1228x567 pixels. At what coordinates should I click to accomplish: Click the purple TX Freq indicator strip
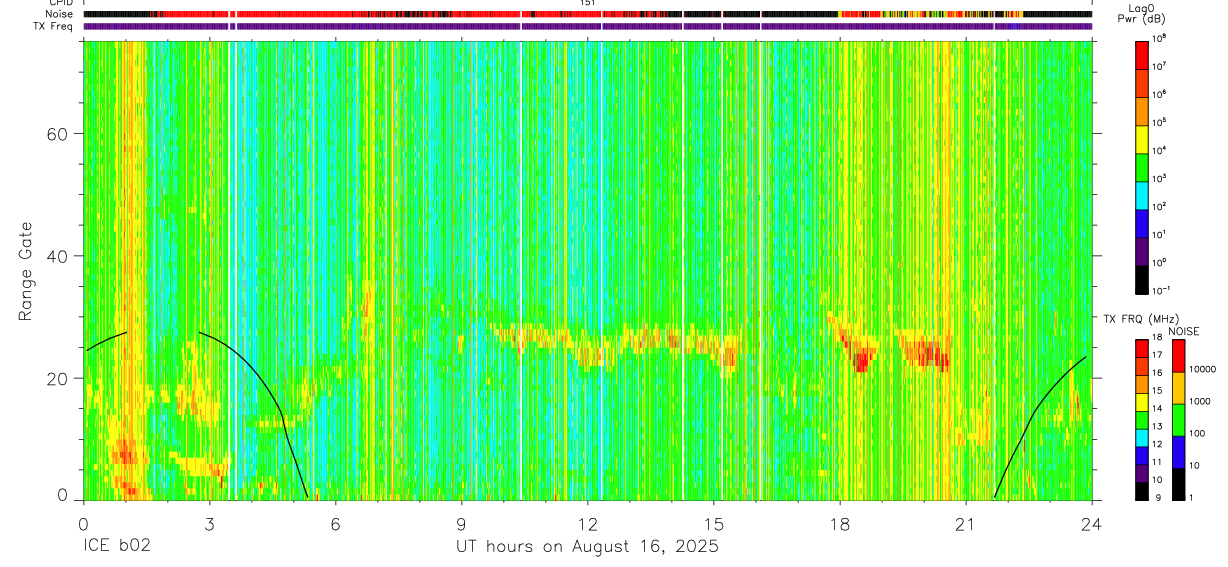(588, 26)
